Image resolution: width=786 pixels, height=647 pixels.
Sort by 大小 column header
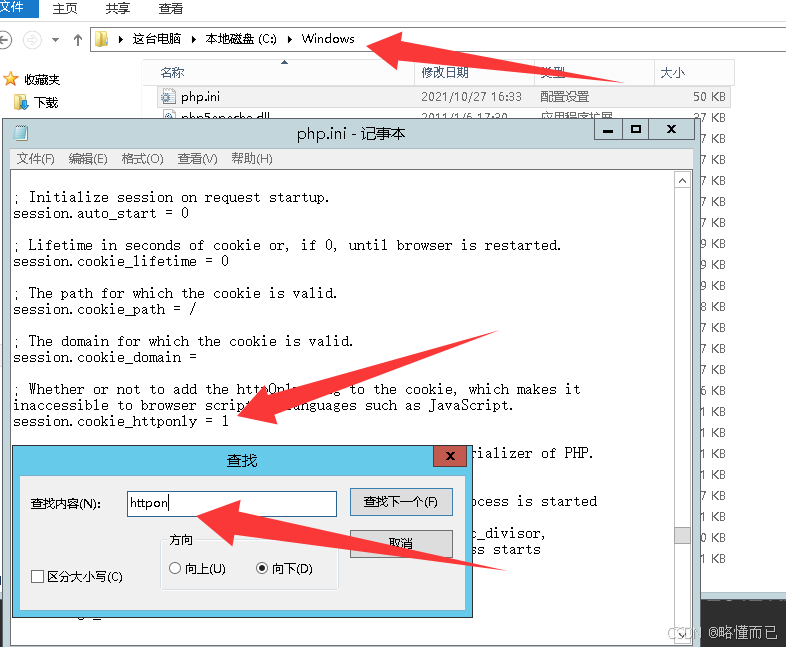point(673,73)
